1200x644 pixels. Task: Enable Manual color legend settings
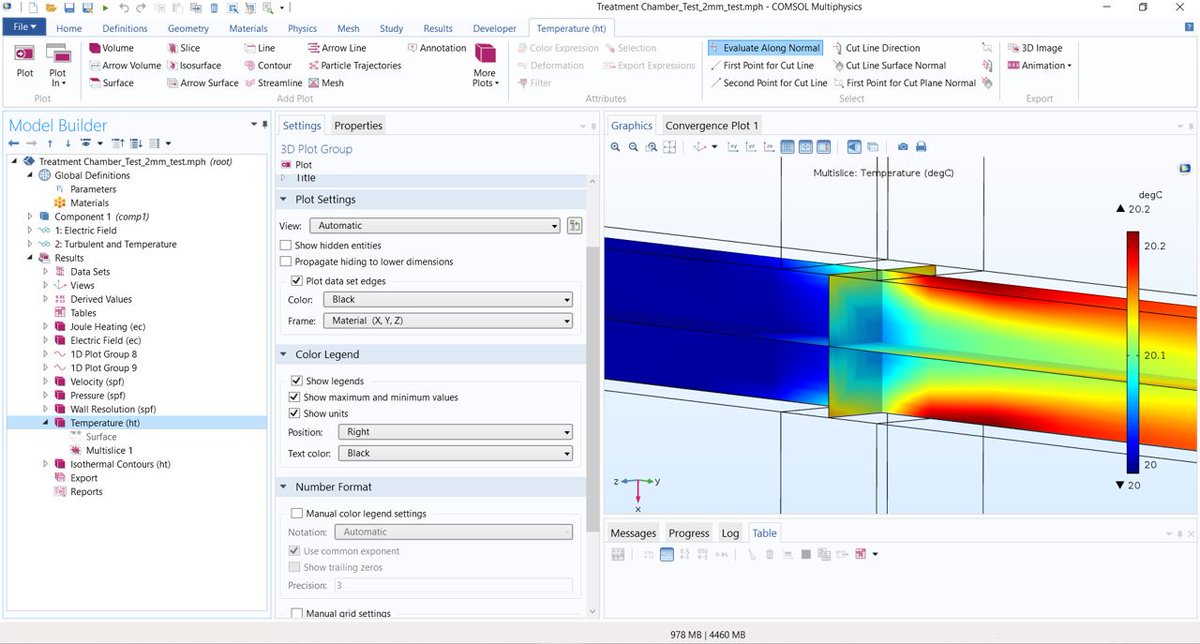[296, 513]
